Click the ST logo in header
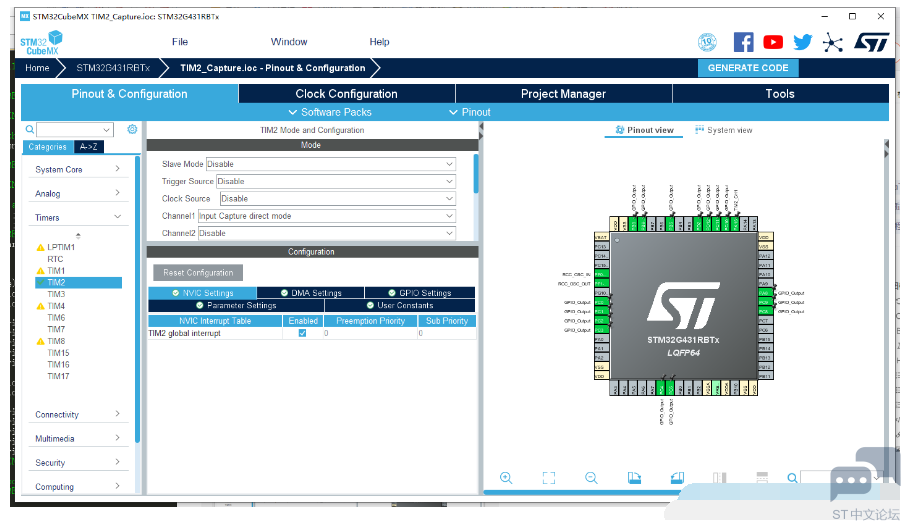Image resolution: width=909 pixels, height=530 pixels. click(x=871, y=42)
